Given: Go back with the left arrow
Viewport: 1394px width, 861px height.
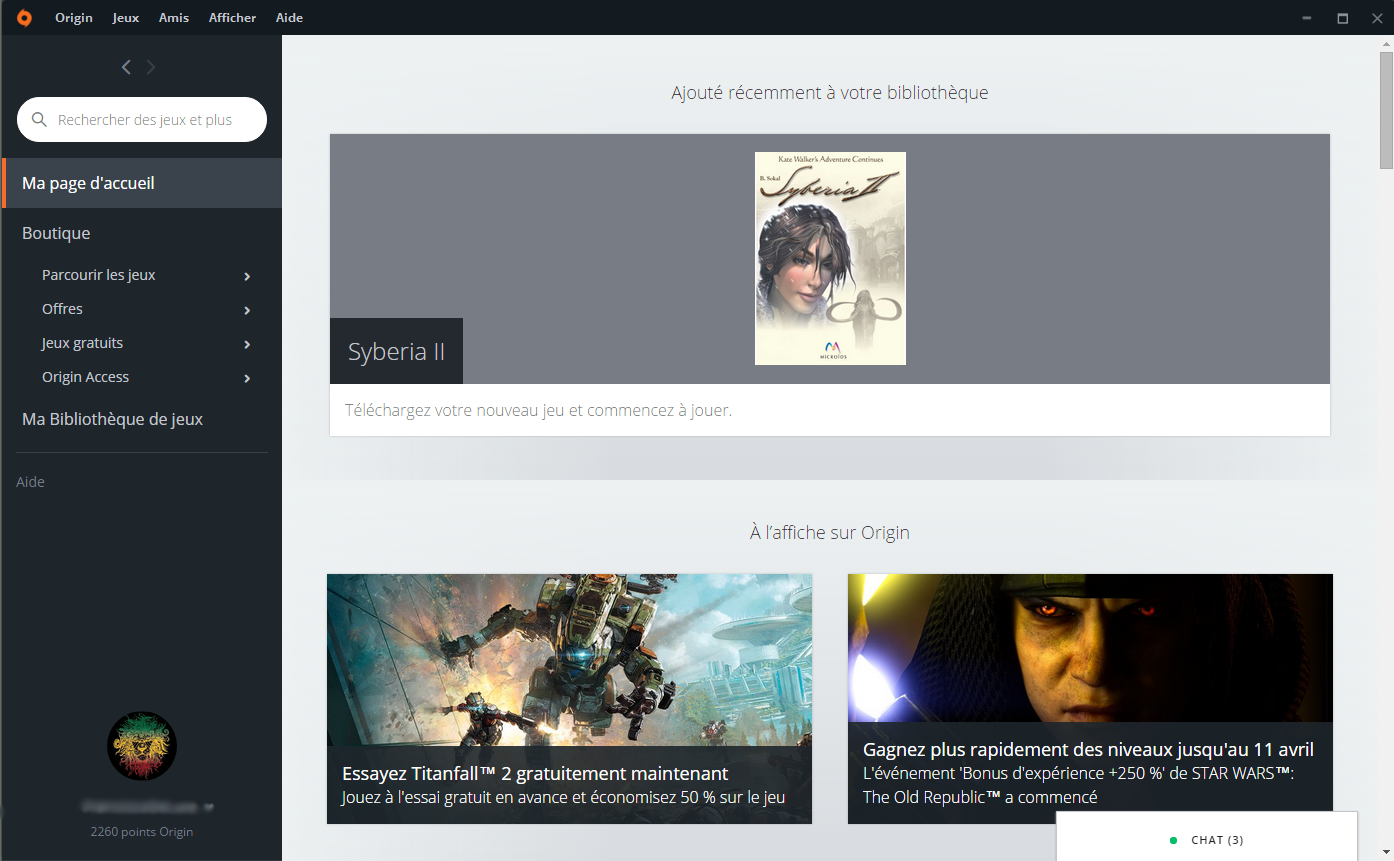Looking at the screenshot, I should tap(126, 67).
